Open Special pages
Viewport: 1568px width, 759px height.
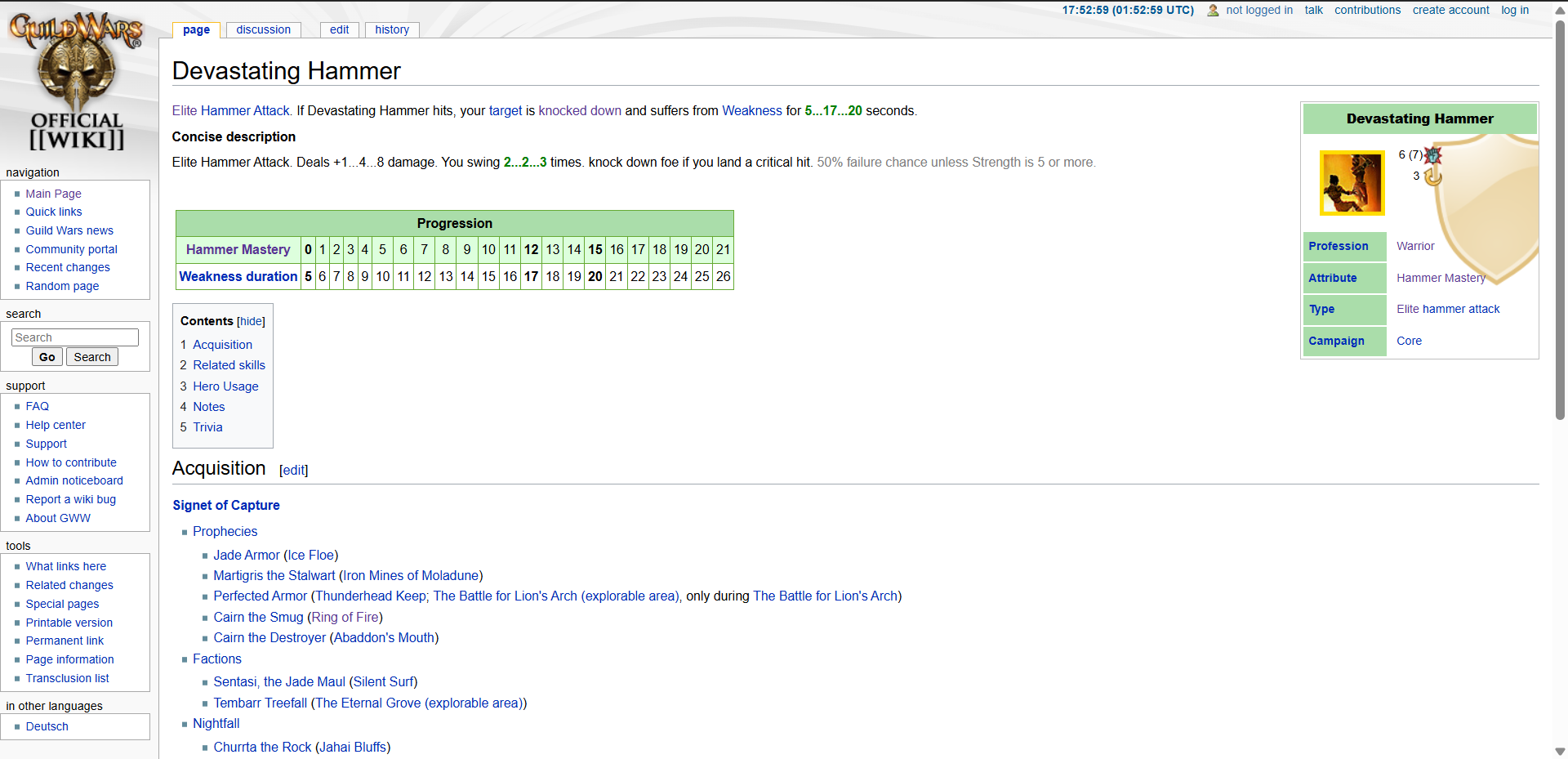pyautogui.click(x=62, y=604)
